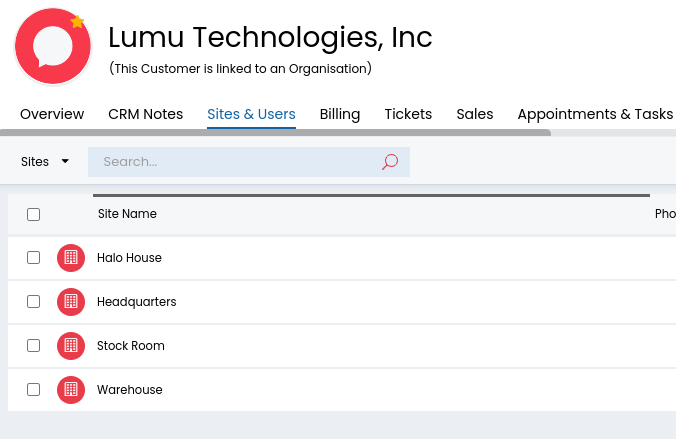Screen dimensions: 676x439
Task: Open the Tickets tab
Action: point(408,114)
